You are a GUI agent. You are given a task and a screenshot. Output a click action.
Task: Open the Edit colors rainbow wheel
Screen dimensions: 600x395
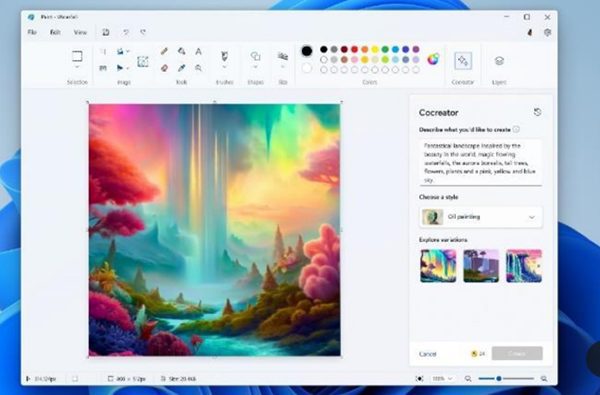[x=433, y=59]
